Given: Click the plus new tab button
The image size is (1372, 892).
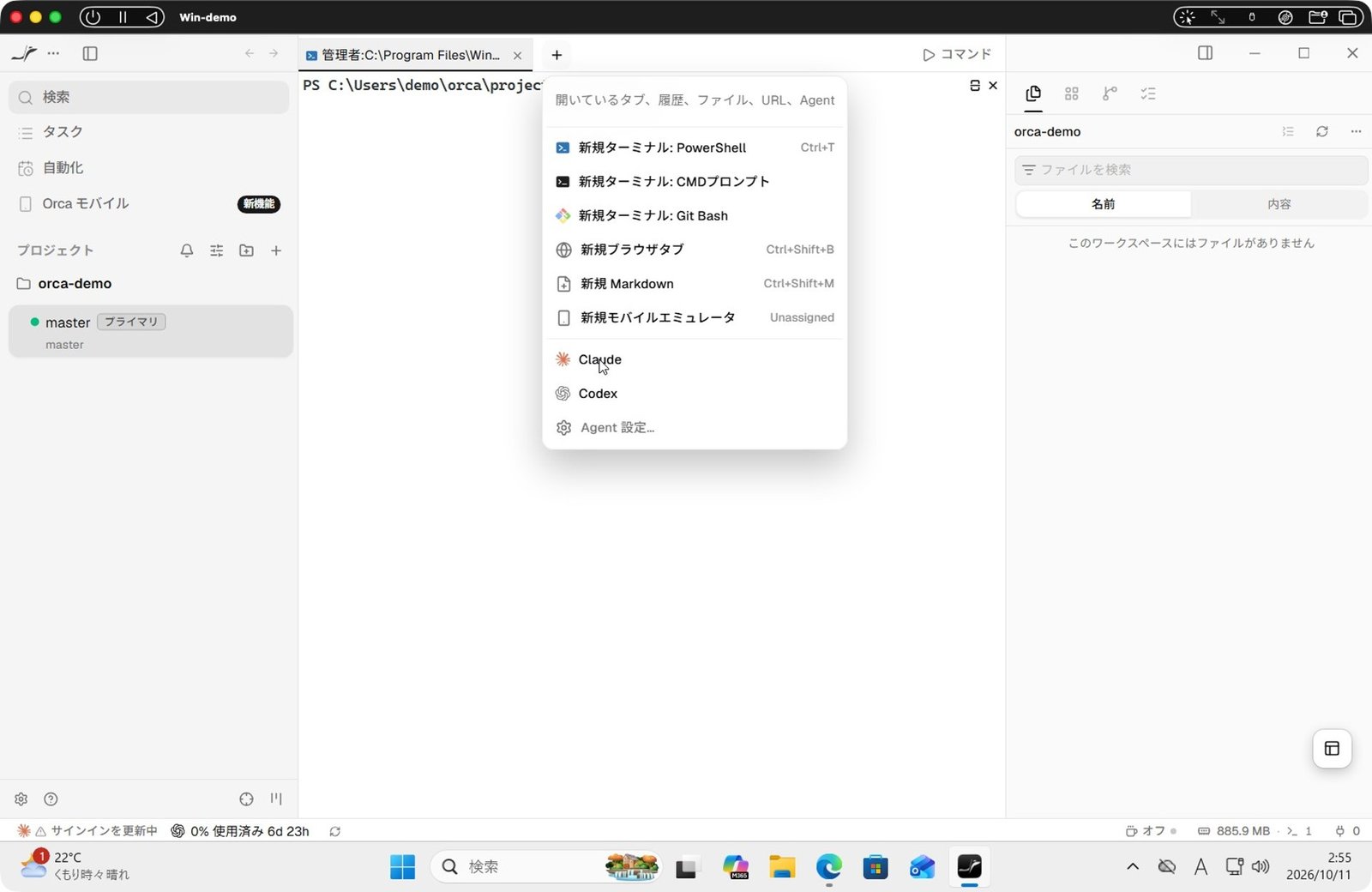Looking at the screenshot, I should (x=557, y=55).
